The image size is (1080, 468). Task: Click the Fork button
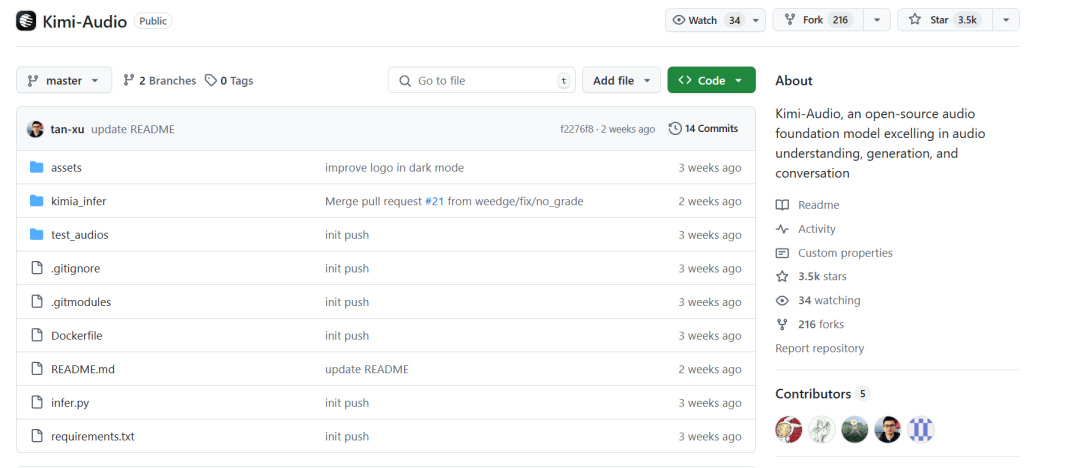click(x=818, y=20)
